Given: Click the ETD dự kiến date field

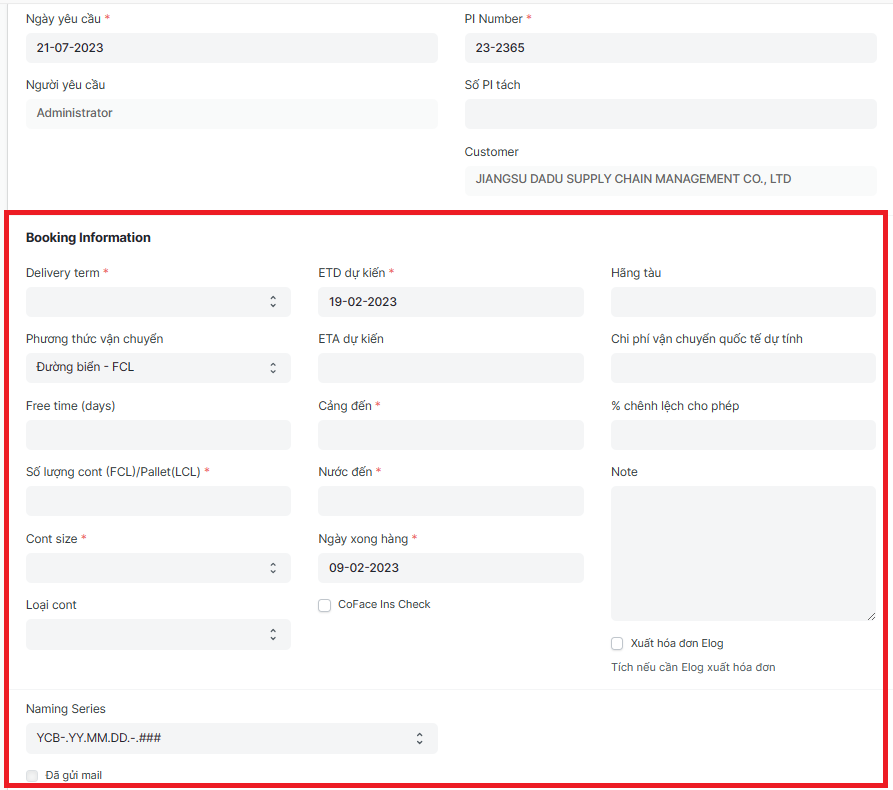Looking at the screenshot, I should (x=450, y=302).
